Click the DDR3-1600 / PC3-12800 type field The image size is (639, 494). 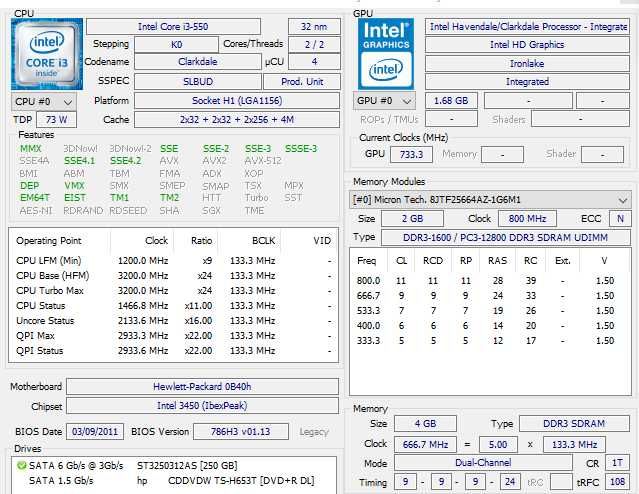pyautogui.click(x=506, y=238)
